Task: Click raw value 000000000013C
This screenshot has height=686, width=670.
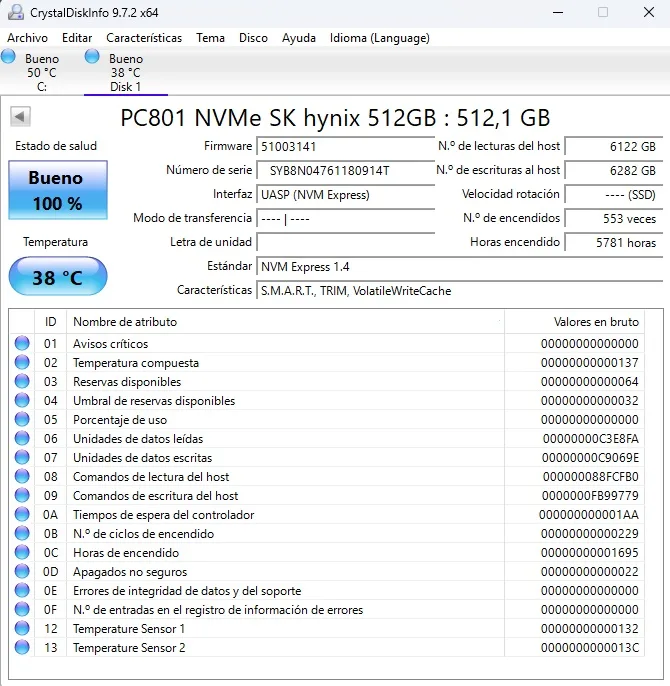Action: click(x=590, y=648)
